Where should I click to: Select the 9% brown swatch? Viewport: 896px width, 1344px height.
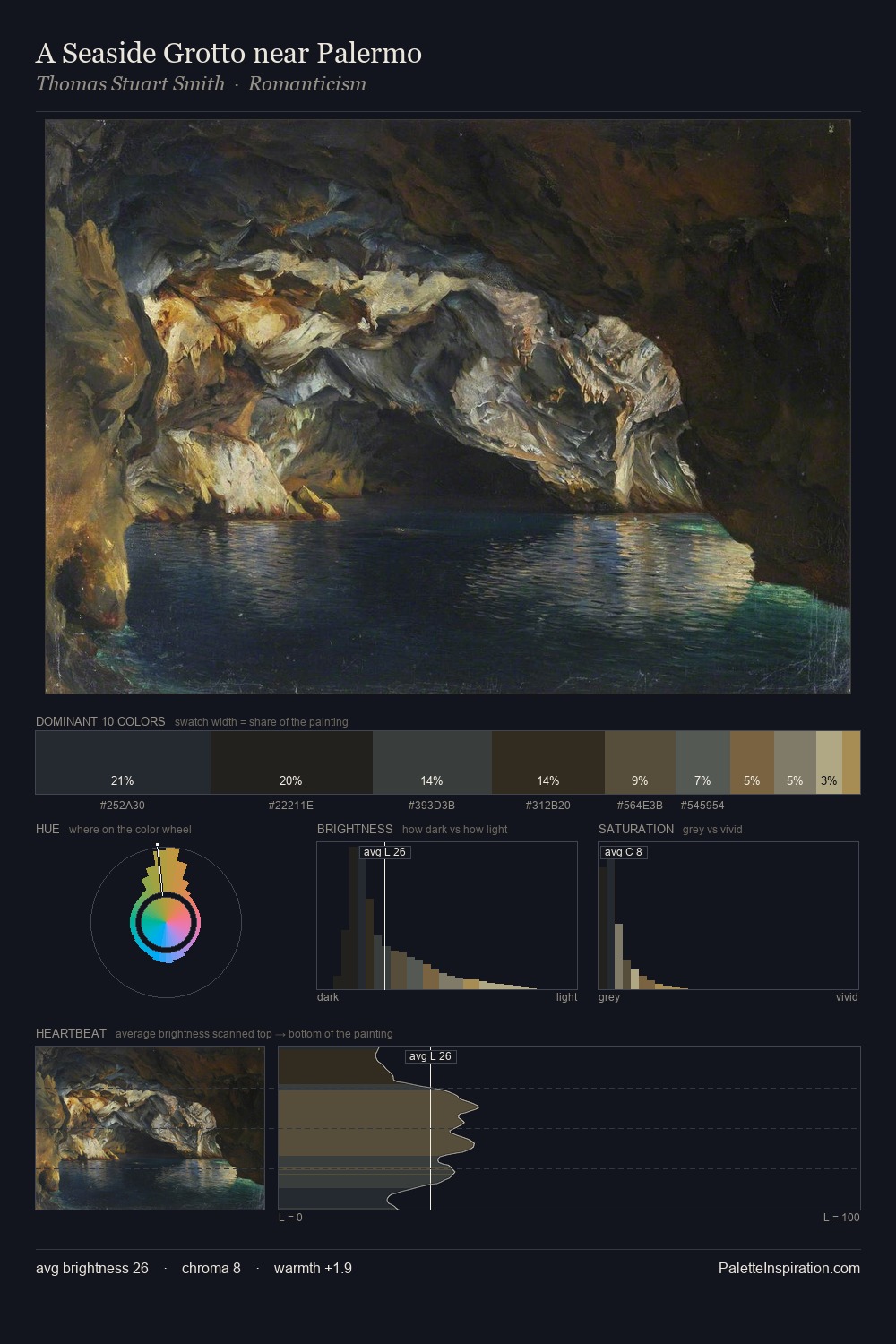pos(640,762)
